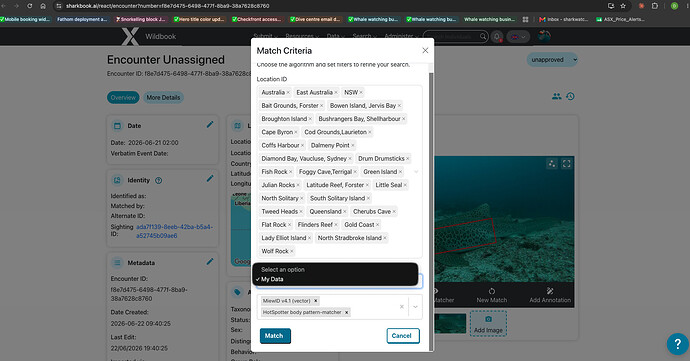Viewport: 690px width, 361px height.
Task: Remove Foggy Cave, Terrigal tag
Action: (x=355, y=172)
